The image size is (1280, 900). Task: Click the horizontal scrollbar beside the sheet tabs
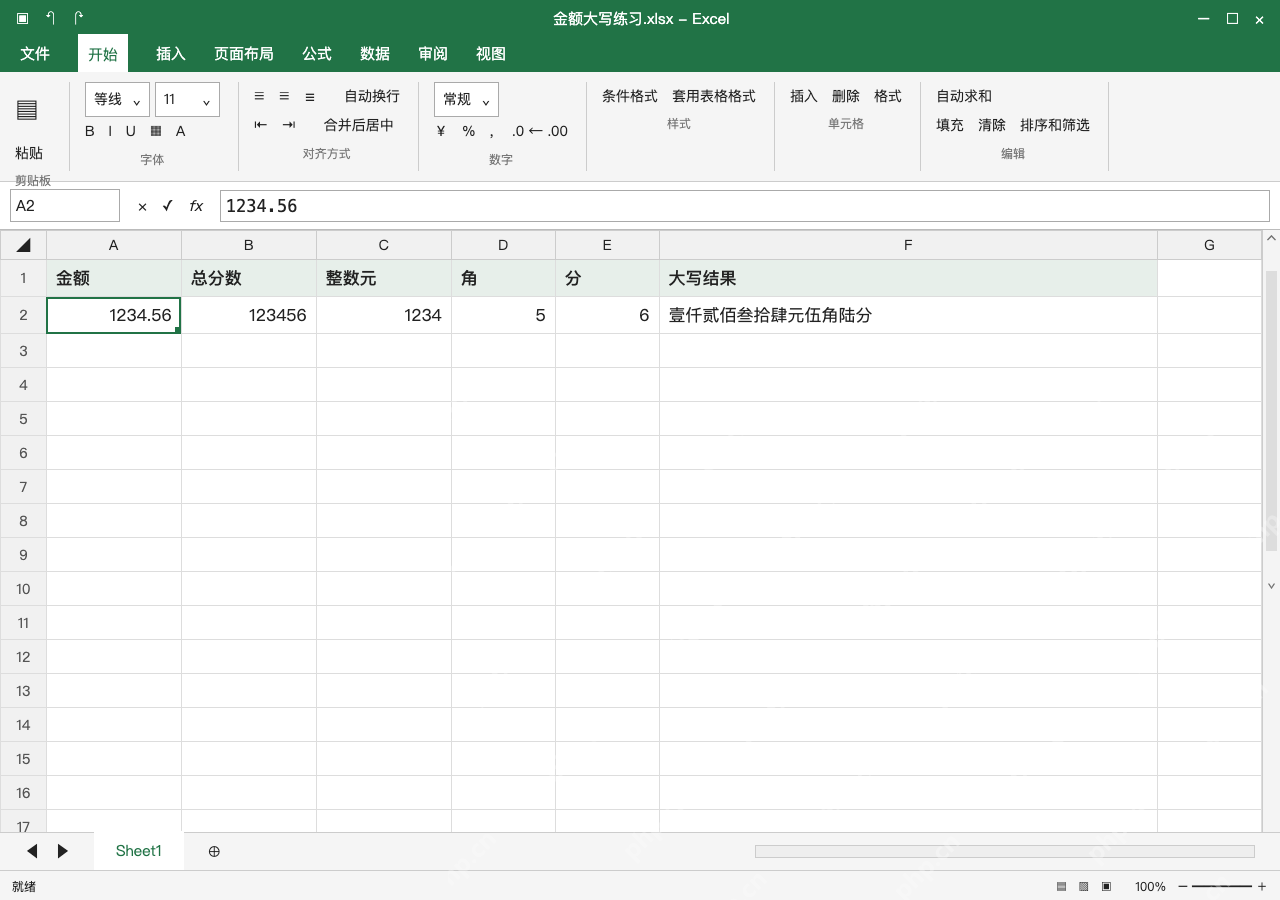pos(1005,851)
